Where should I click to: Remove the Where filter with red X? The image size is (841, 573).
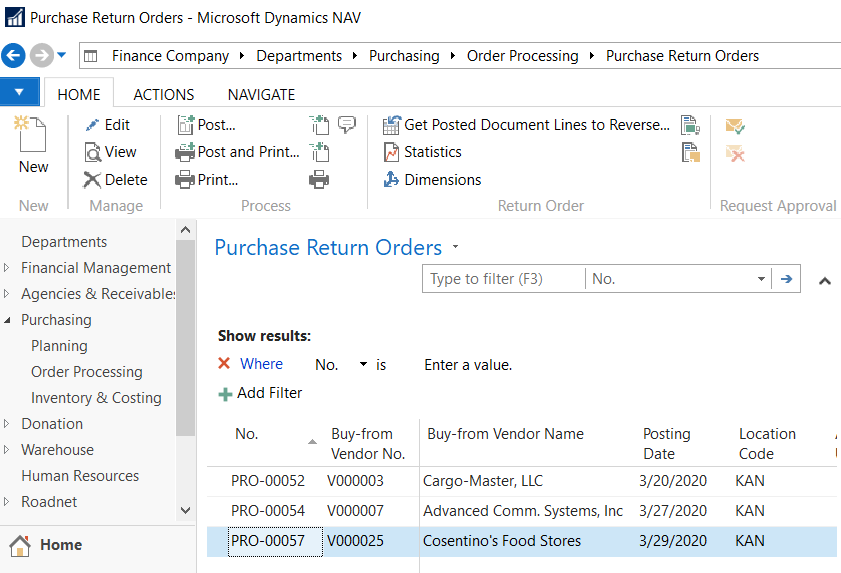(x=224, y=364)
